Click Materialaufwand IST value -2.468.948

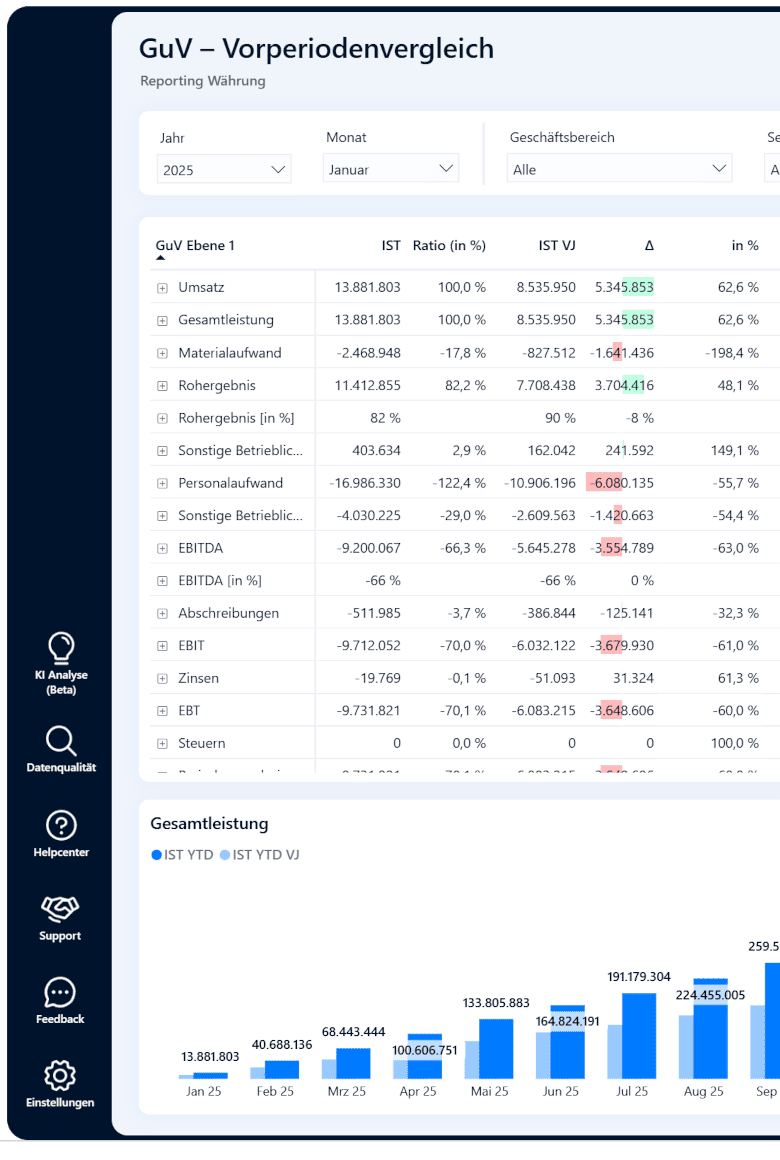(x=369, y=353)
